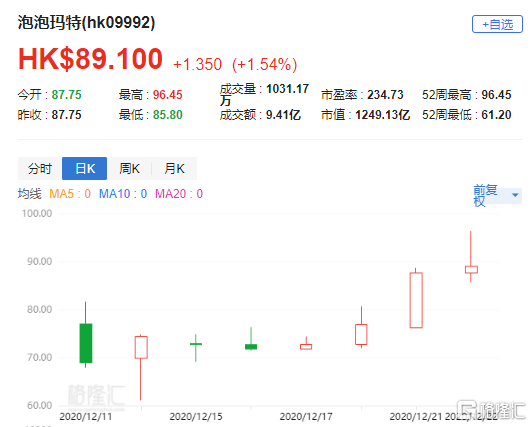
Task: Open the 周K weekly chart tab
Action: (129, 169)
